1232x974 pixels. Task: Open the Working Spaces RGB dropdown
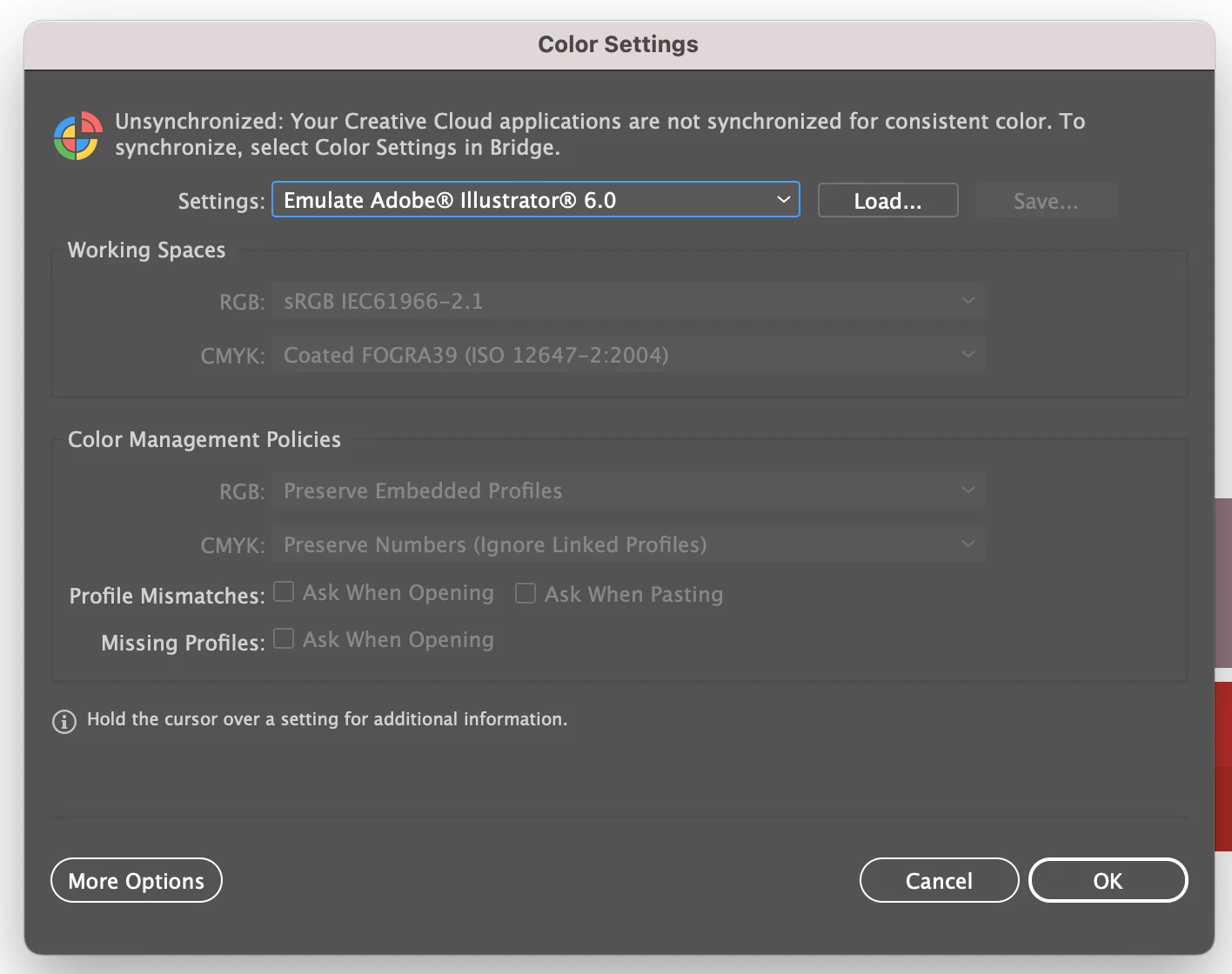628,301
